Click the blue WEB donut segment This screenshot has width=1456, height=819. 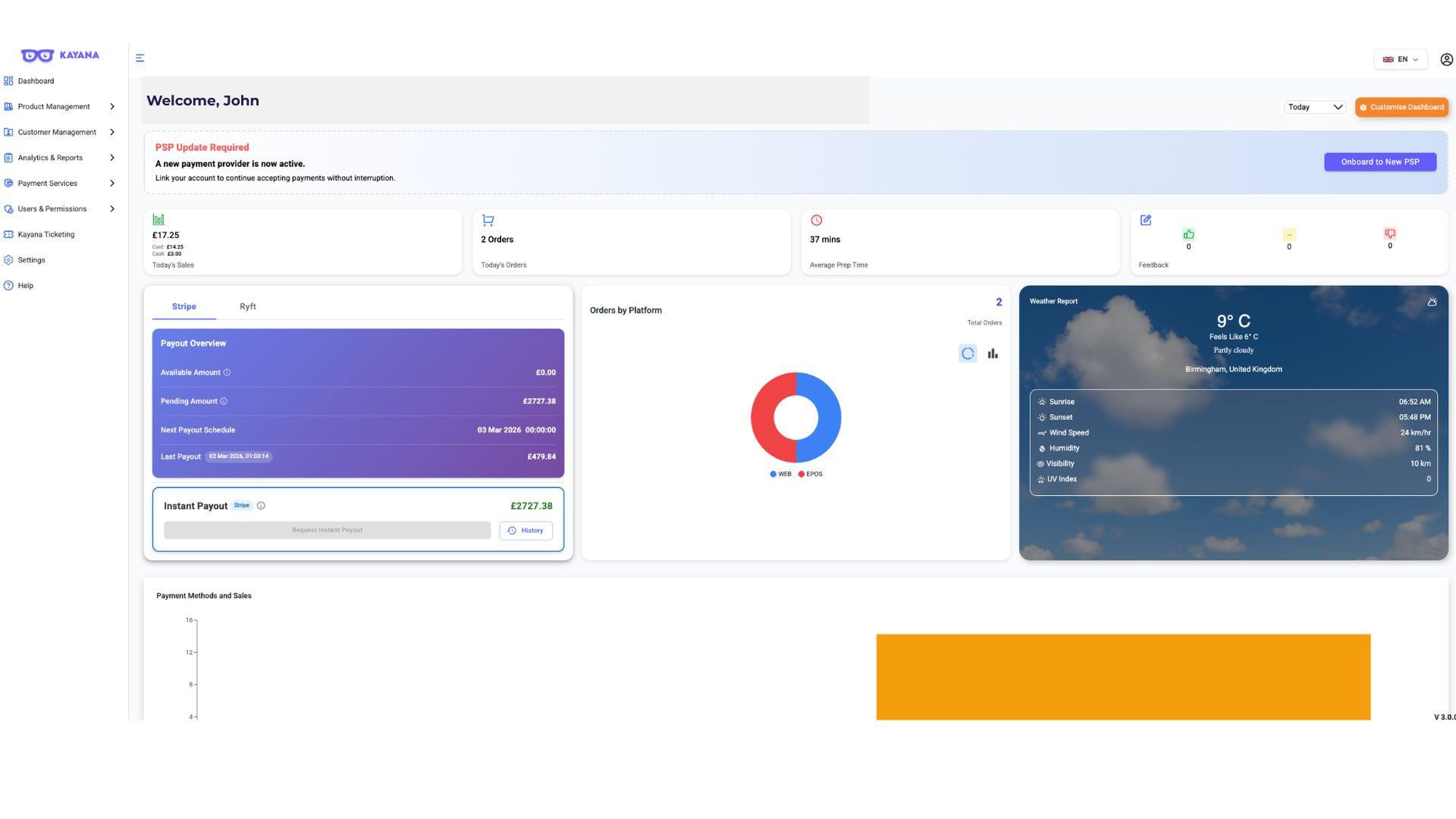pyautogui.click(x=830, y=418)
